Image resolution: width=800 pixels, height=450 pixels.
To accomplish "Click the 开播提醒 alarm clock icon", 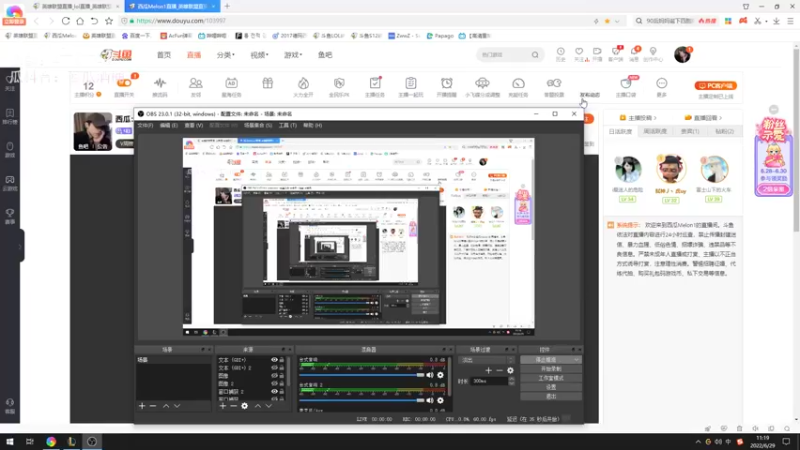I will 446,83.
